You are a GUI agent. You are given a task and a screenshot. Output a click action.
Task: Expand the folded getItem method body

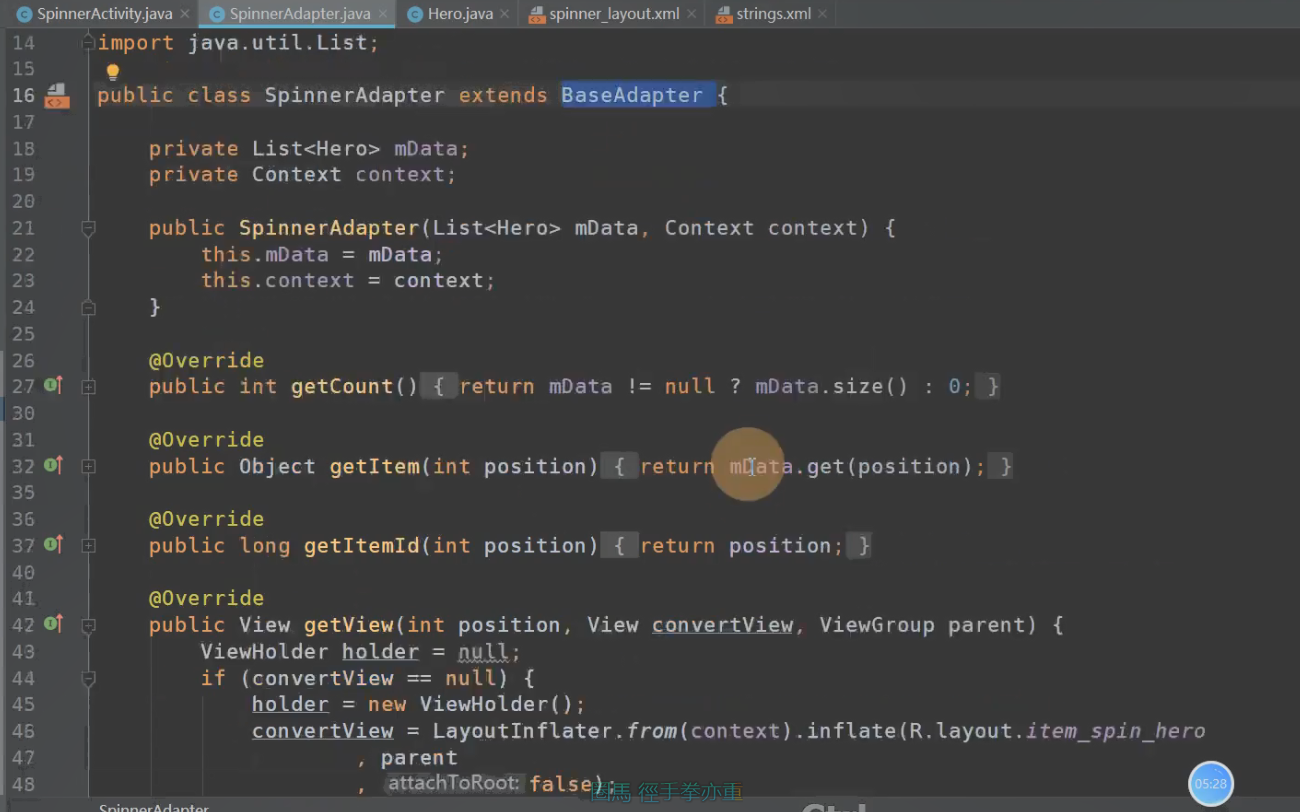pos(88,466)
